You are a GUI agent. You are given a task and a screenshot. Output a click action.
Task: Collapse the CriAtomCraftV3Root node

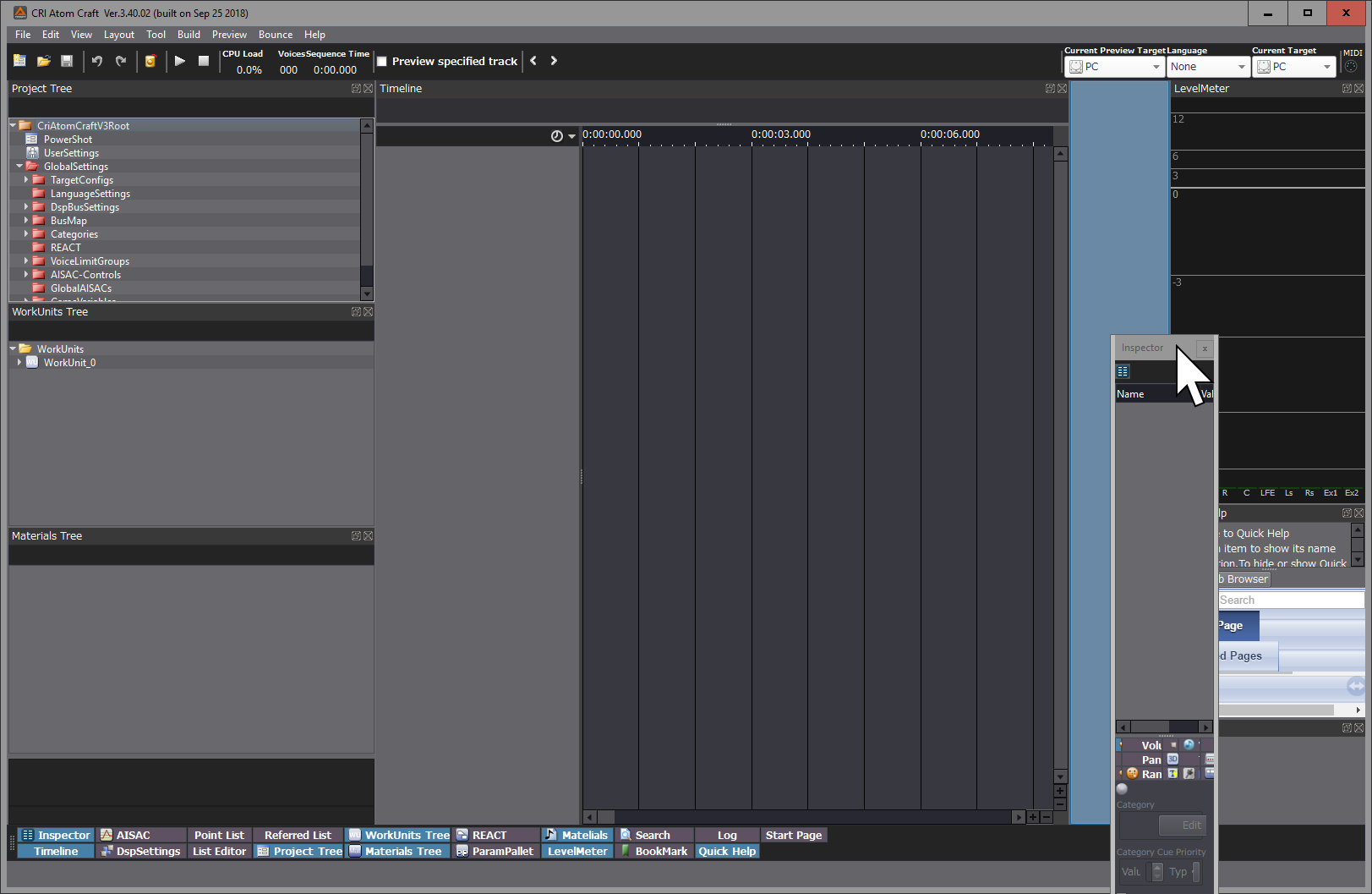(x=13, y=125)
